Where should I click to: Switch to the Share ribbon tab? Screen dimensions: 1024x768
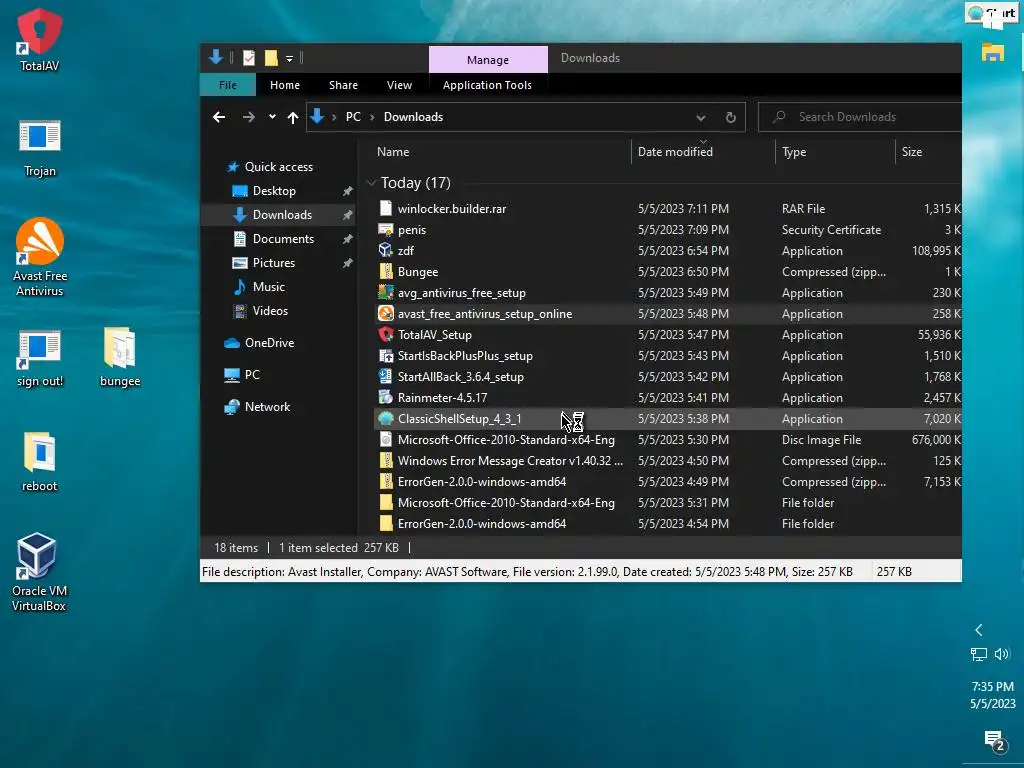click(x=344, y=85)
